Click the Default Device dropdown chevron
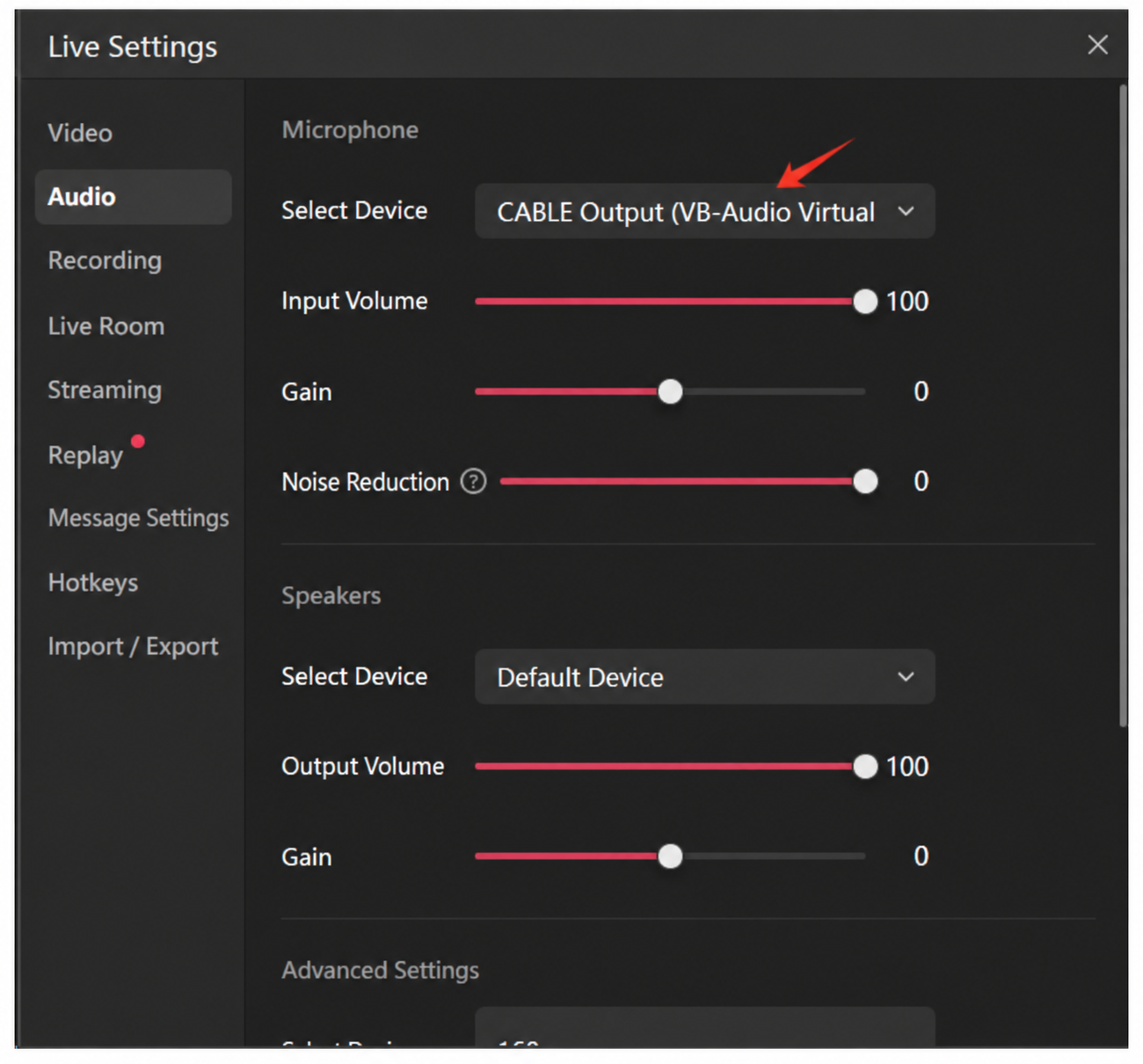 (x=906, y=676)
